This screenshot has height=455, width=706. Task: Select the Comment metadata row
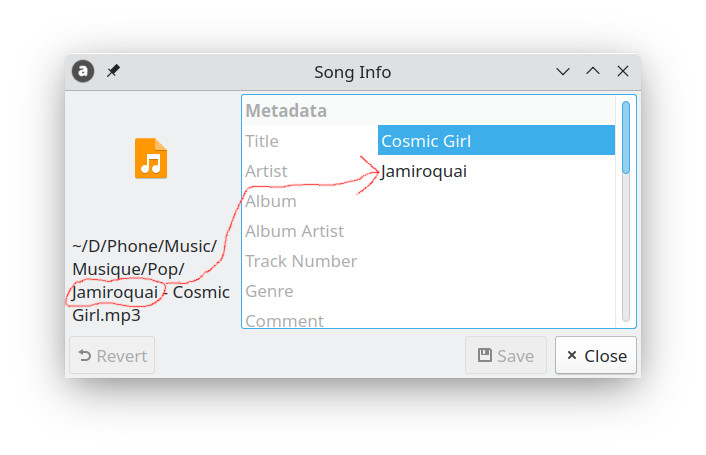coord(430,319)
